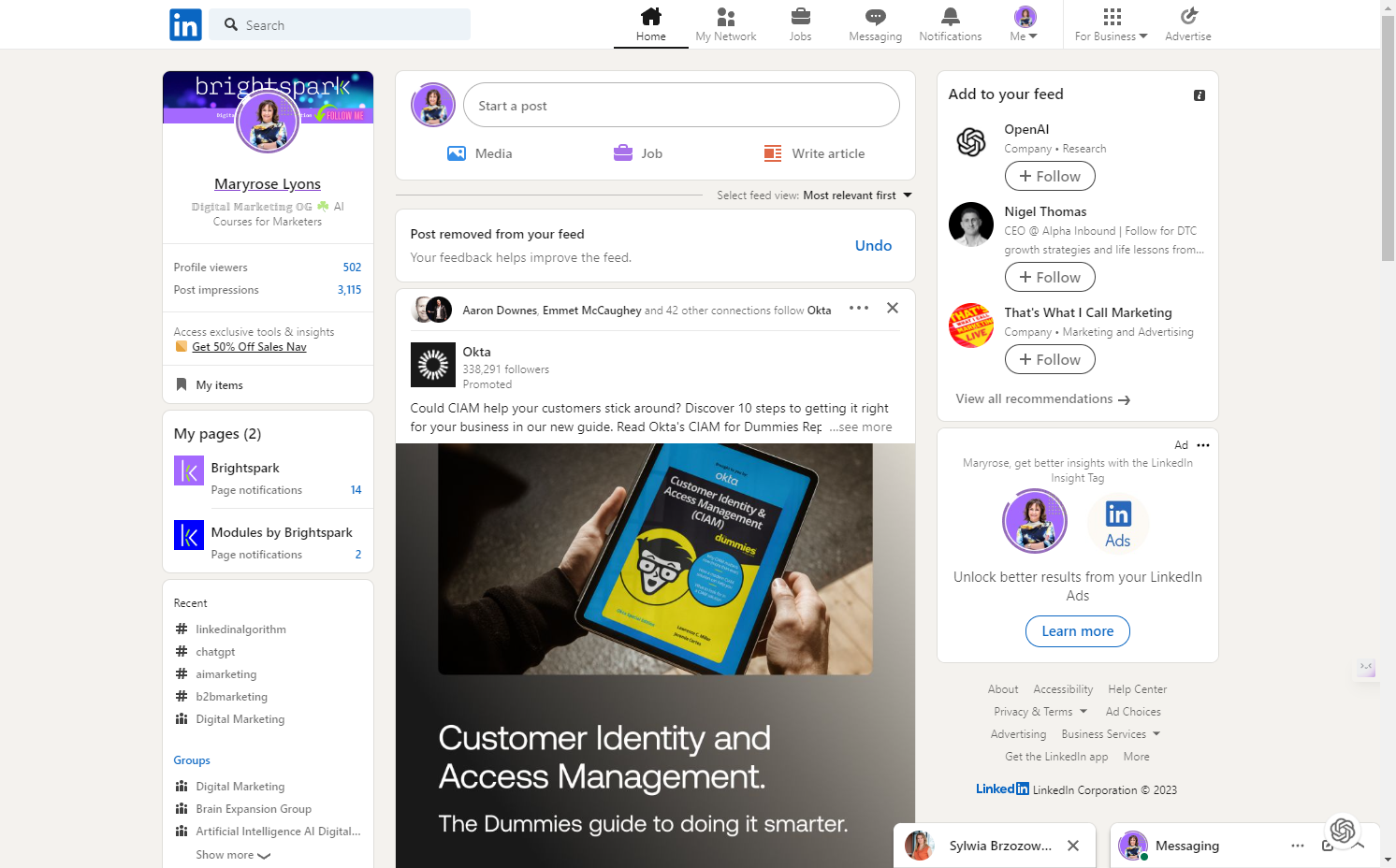Open the chatgpt hashtag
Image resolution: width=1396 pixels, height=868 pixels.
(215, 652)
